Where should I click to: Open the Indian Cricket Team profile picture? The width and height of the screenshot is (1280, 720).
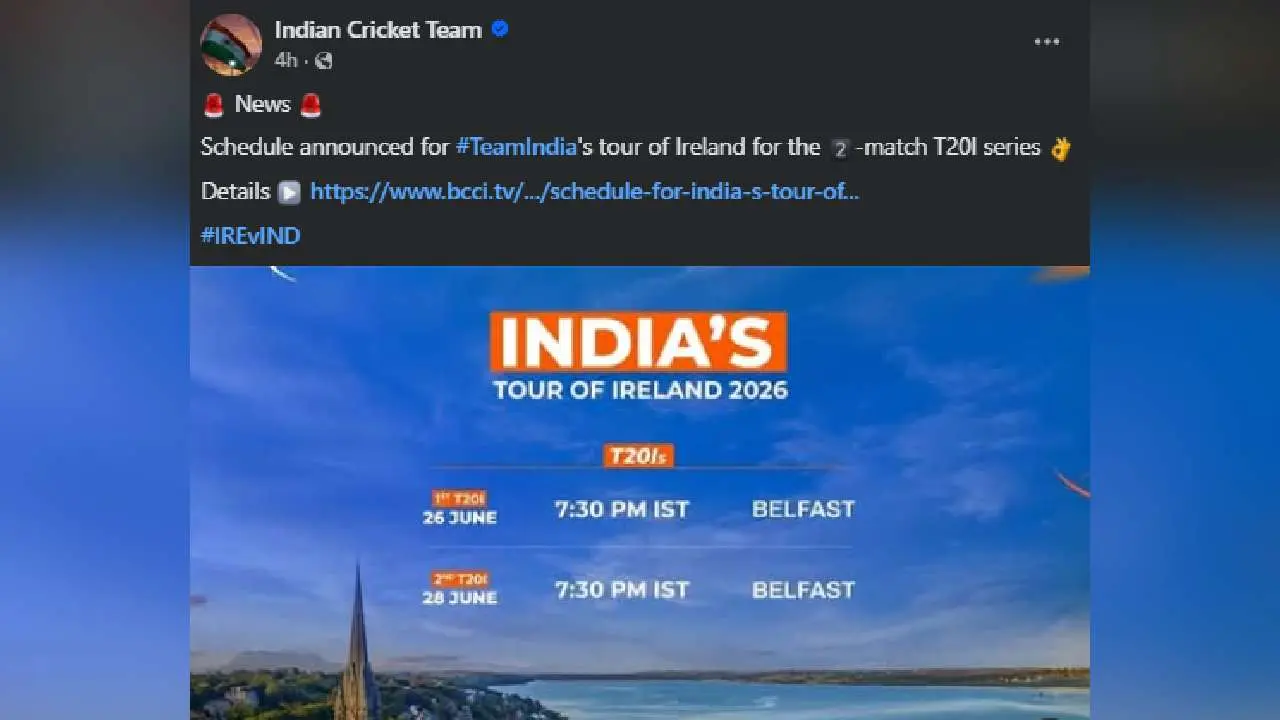(x=231, y=45)
